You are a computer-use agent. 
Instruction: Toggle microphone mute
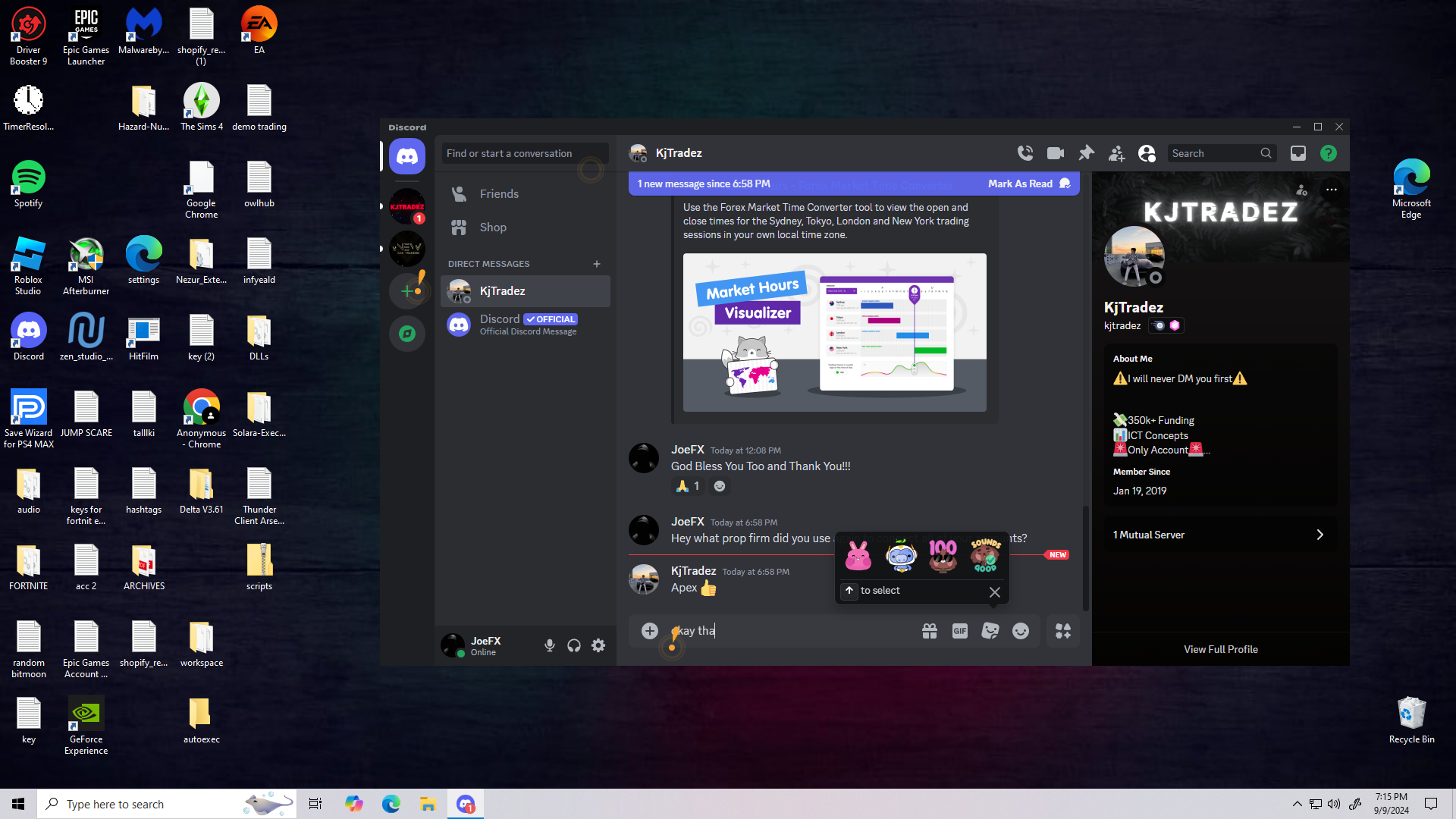550,645
